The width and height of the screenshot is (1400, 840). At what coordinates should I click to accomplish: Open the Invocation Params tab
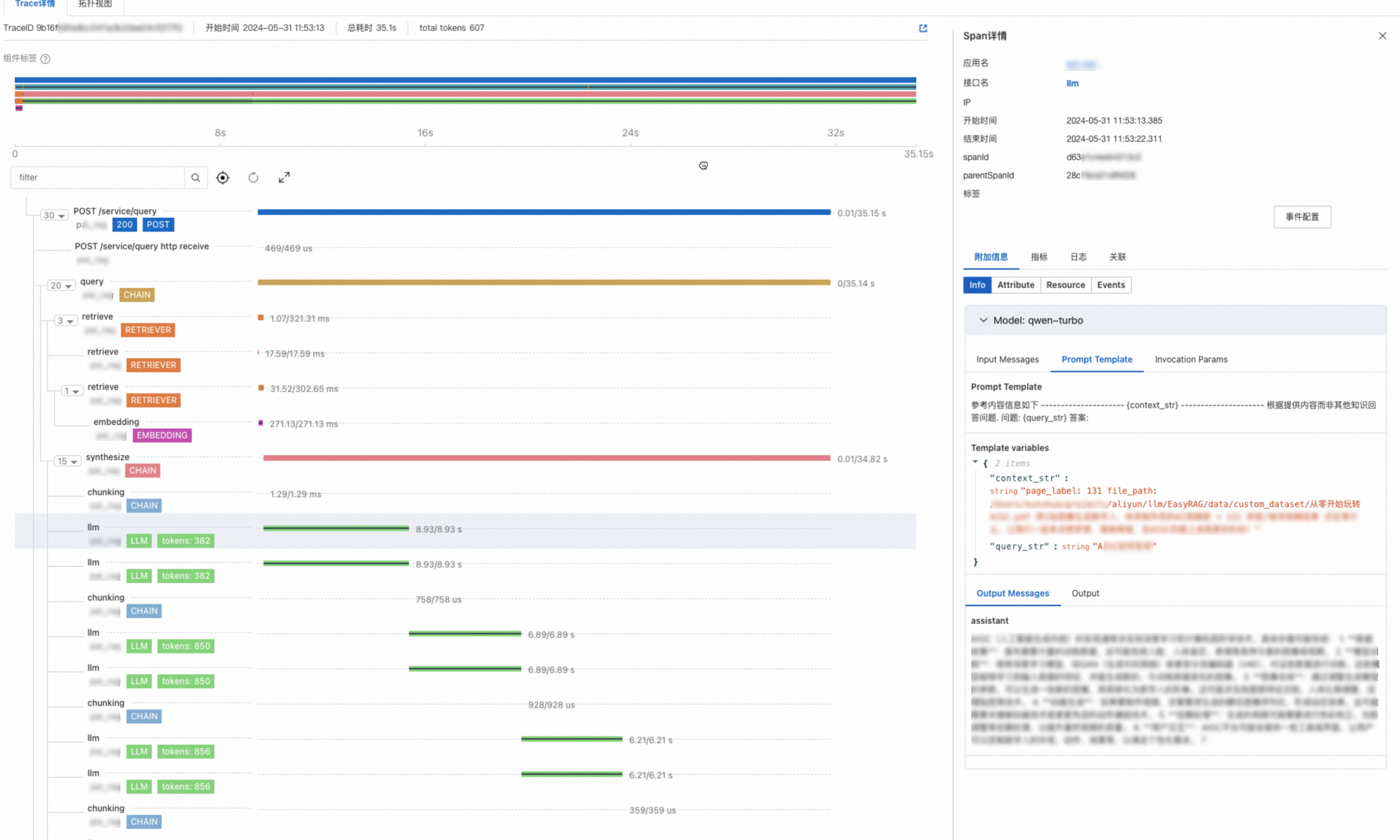(1190, 359)
